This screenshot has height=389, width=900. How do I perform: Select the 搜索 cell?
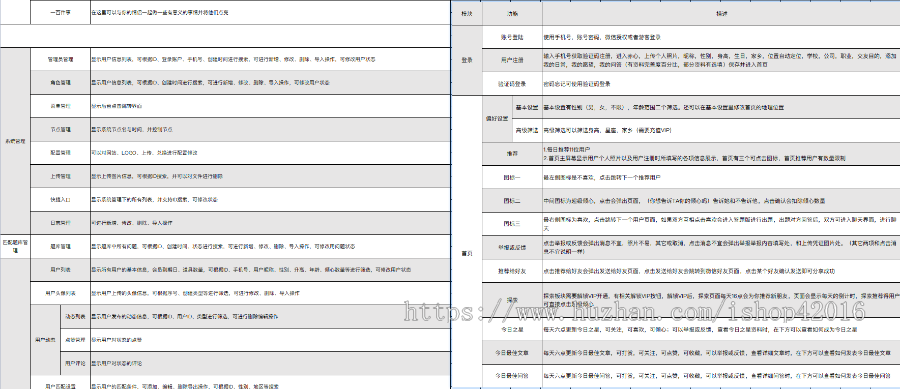(512, 299)
